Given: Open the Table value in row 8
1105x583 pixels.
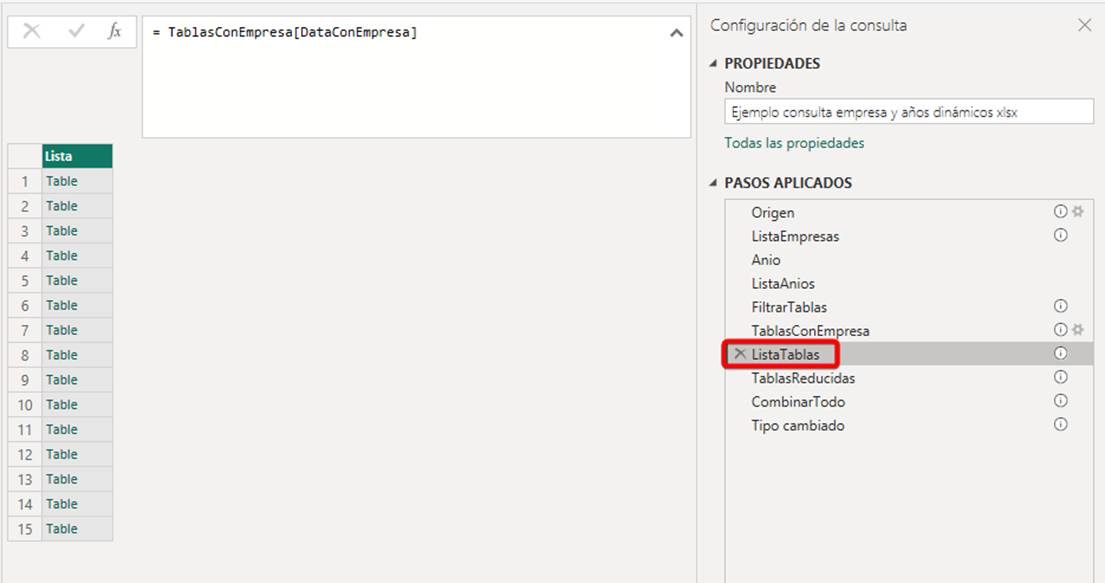Looking at the screenshot, I should [62, 355].
